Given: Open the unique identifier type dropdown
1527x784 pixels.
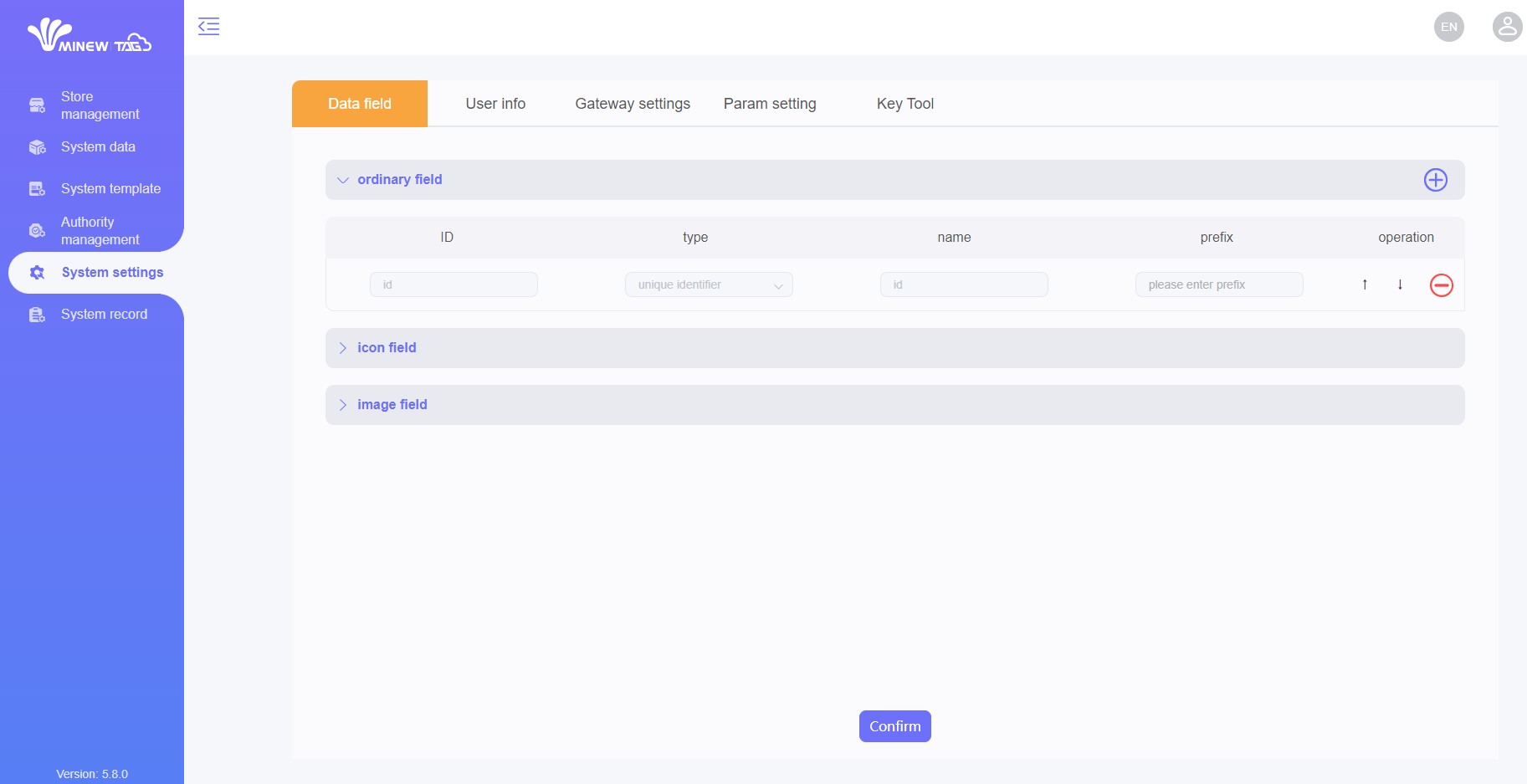Looking at the screenshot, I should click(708, 284).
